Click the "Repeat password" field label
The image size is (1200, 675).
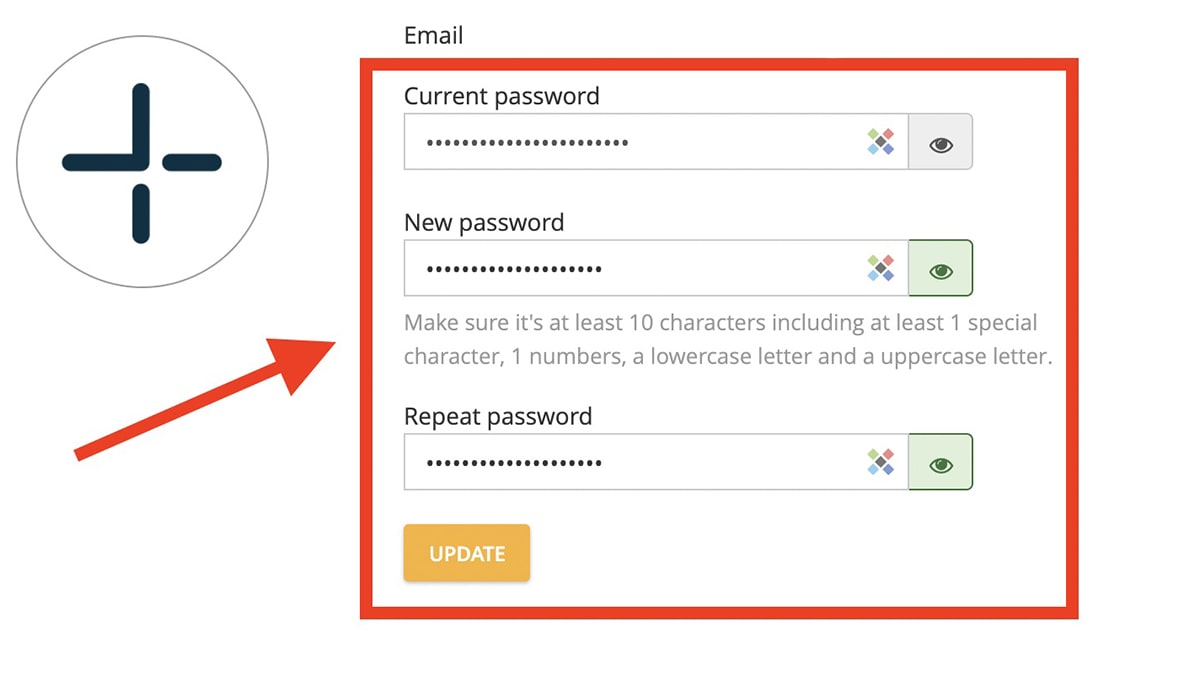(497, 416)
